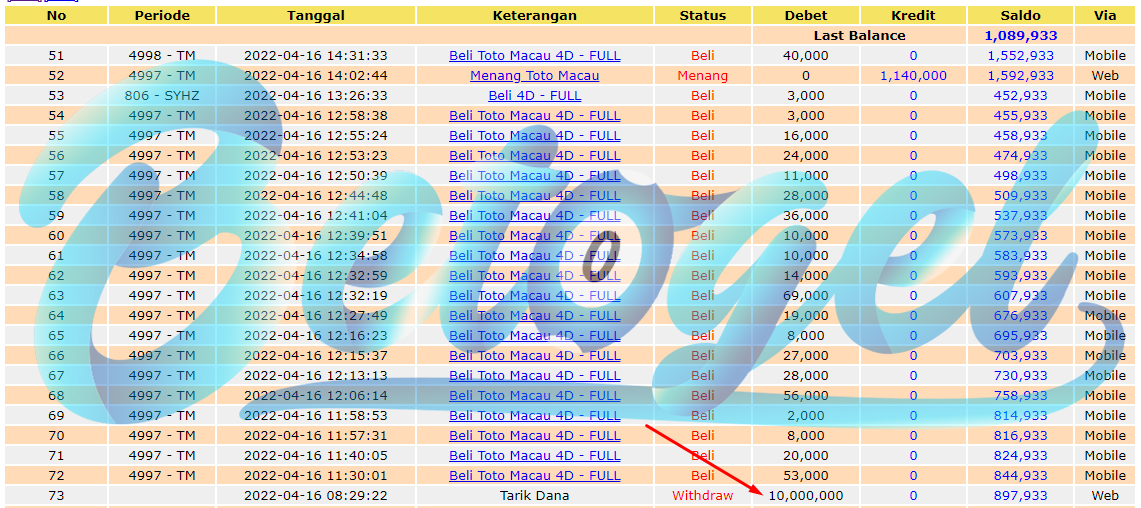Select the "806 - SYHZ" period cell

click(162, 95)
